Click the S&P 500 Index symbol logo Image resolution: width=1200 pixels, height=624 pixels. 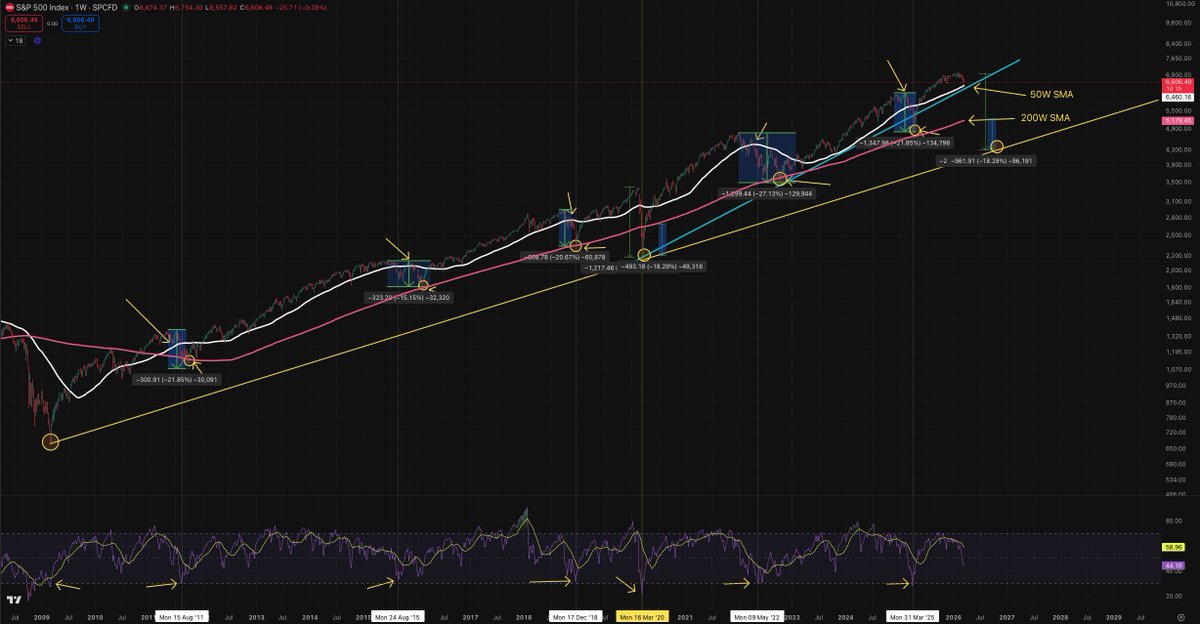click(10, 6)
